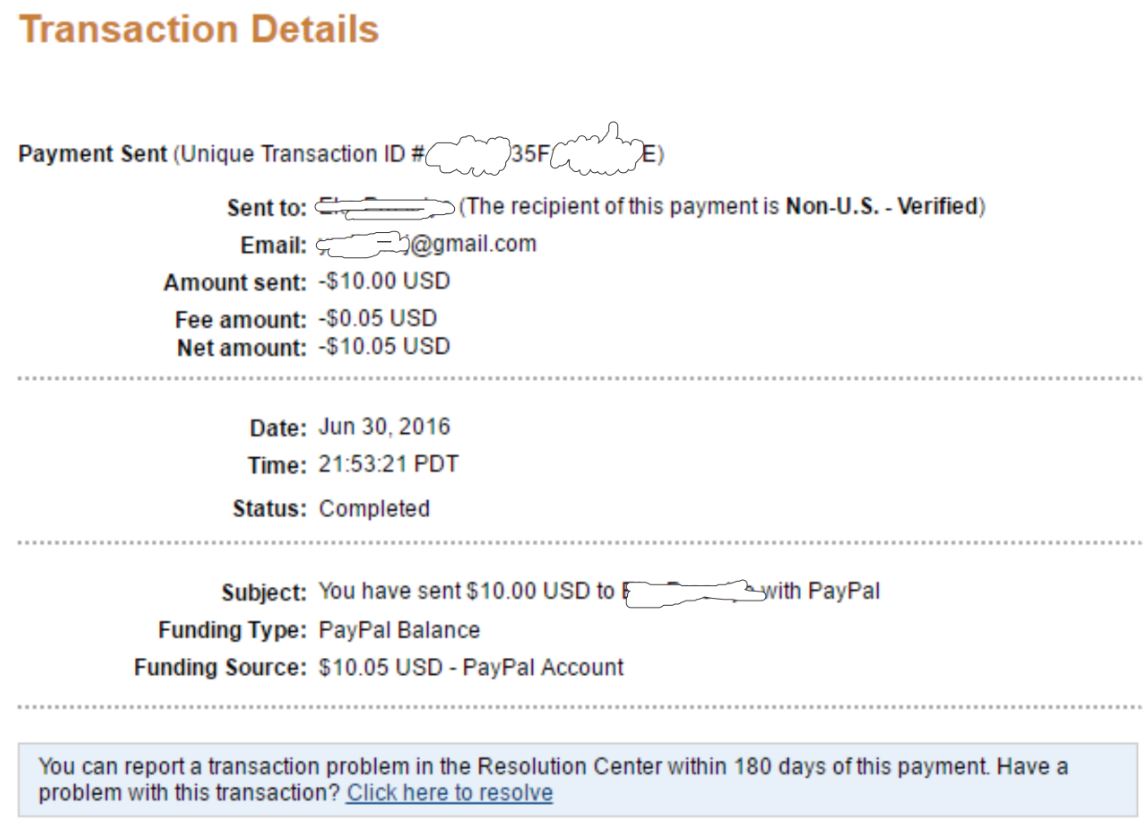Screen dimensions: 1148x836
Task: Click the "PayPal Balance" funding type value
Action: click(x=399, y=631)
